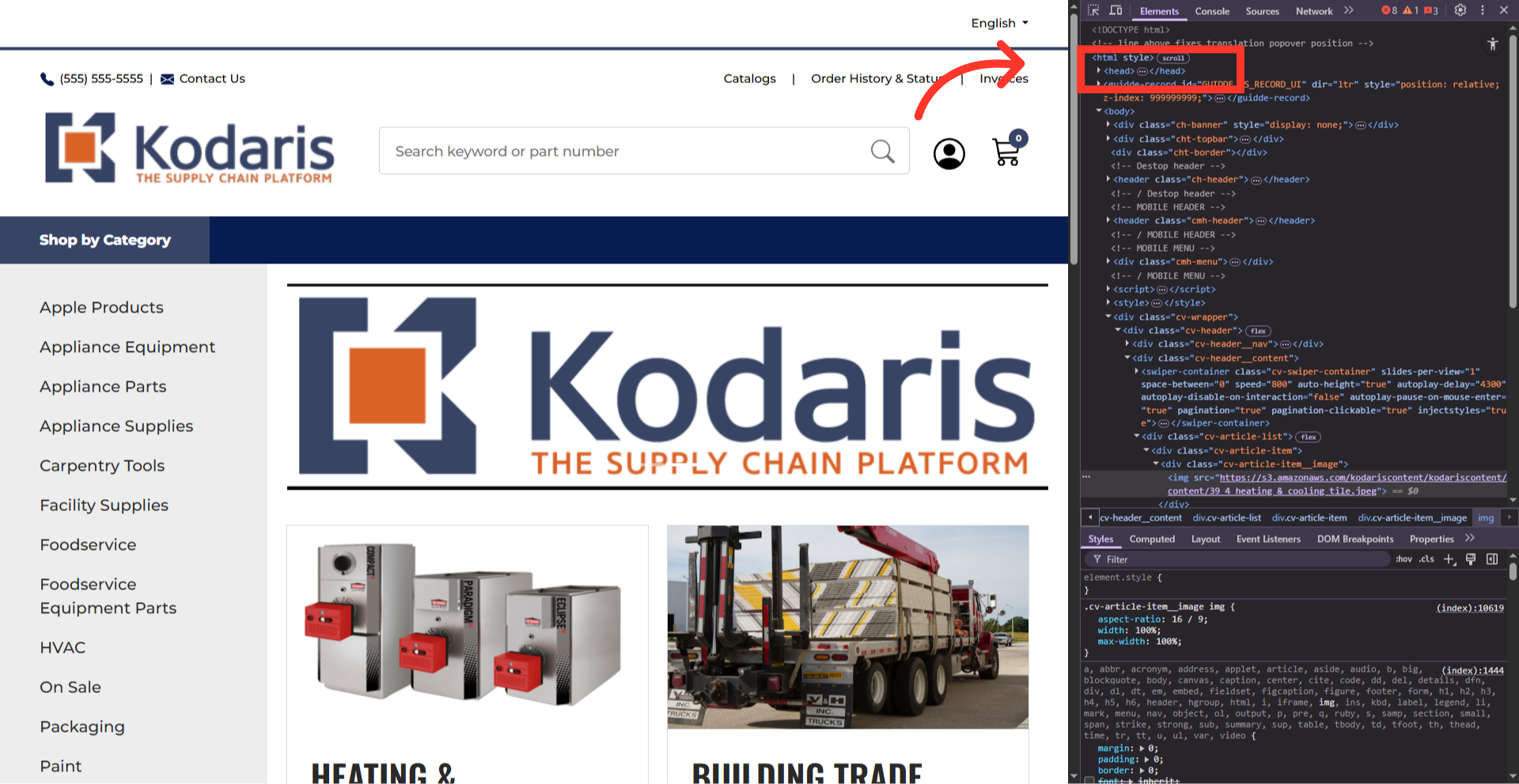The image size is (1519, 784).
Task: Open DevTools kebab customize menu
Action: [x=1483, y=10]
